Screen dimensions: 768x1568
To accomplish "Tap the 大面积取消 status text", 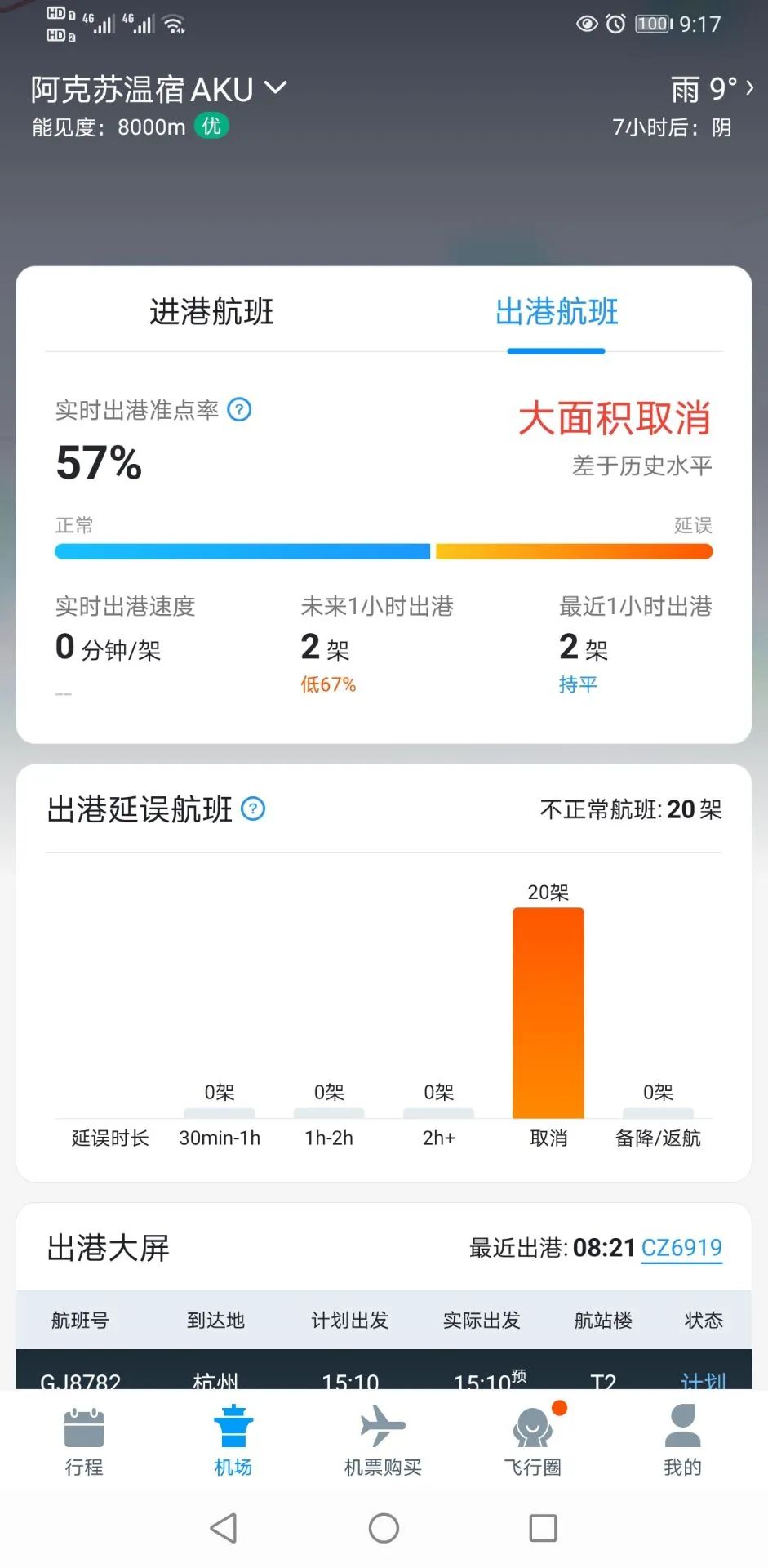I will (x=614, y=418).
